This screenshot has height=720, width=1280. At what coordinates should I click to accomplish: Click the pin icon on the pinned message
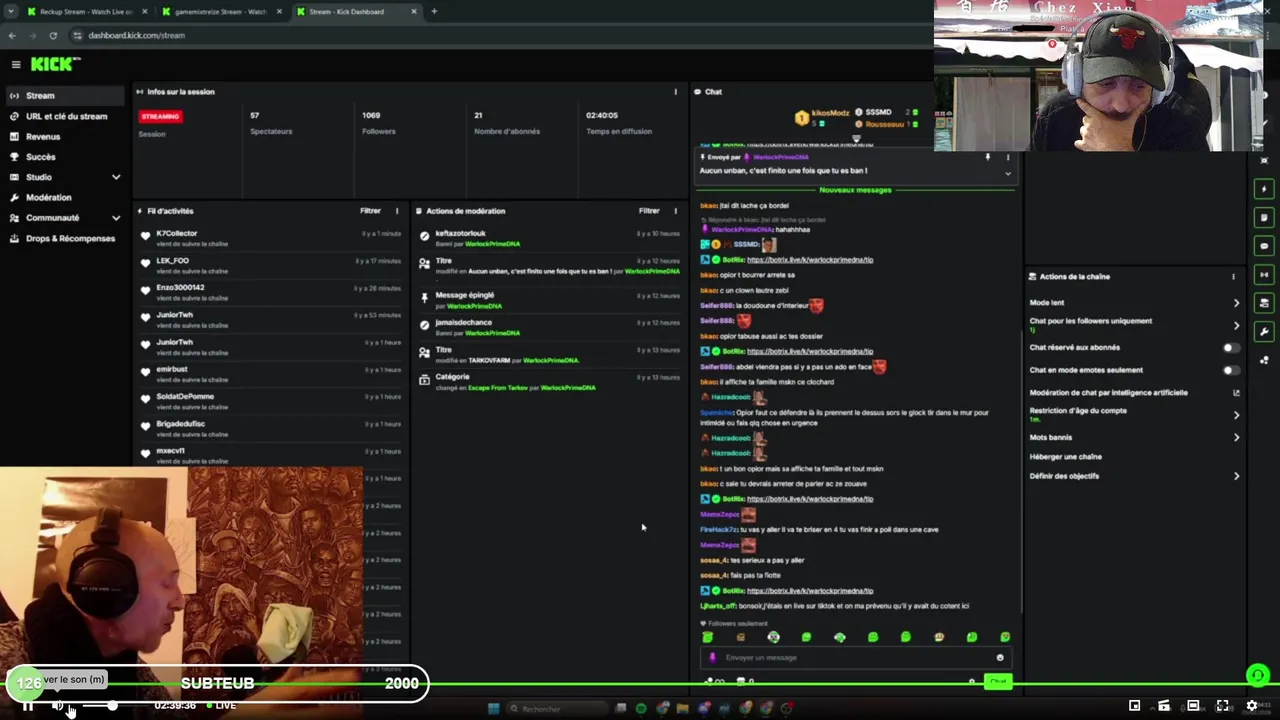click(987, 157)
